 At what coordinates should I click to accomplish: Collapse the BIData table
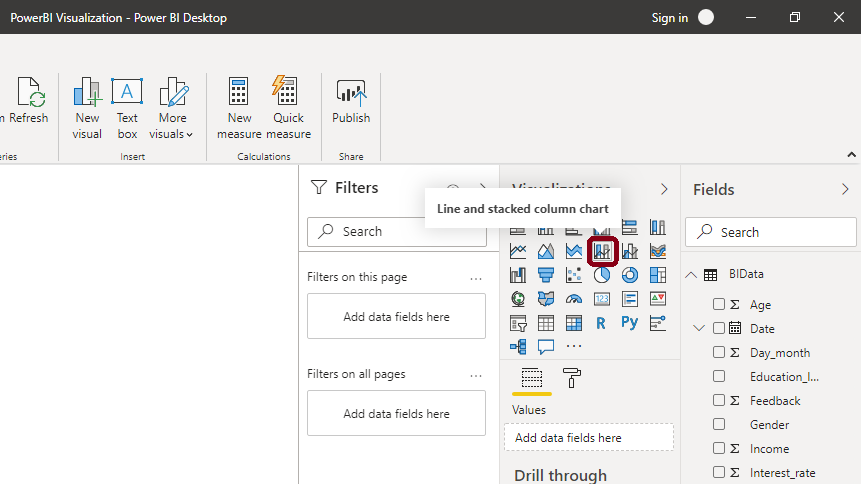pyautogui.click(x=691, y=275)
